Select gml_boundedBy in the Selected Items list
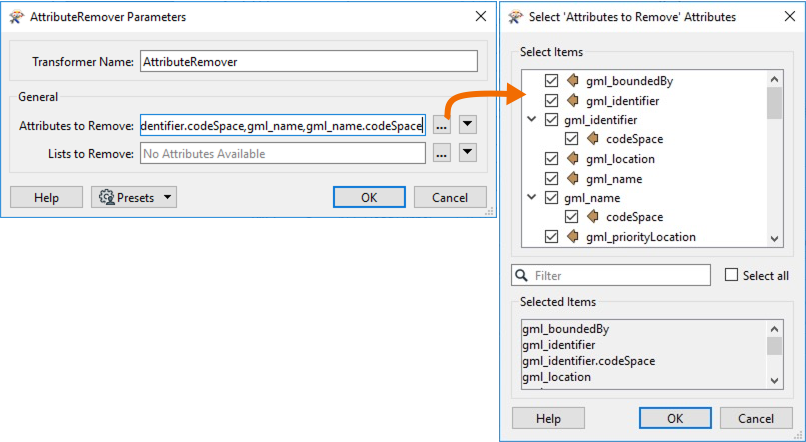Image resolution: width=806 pixels, height=442 pixels. pyautogui.click(x=565, y=329)
